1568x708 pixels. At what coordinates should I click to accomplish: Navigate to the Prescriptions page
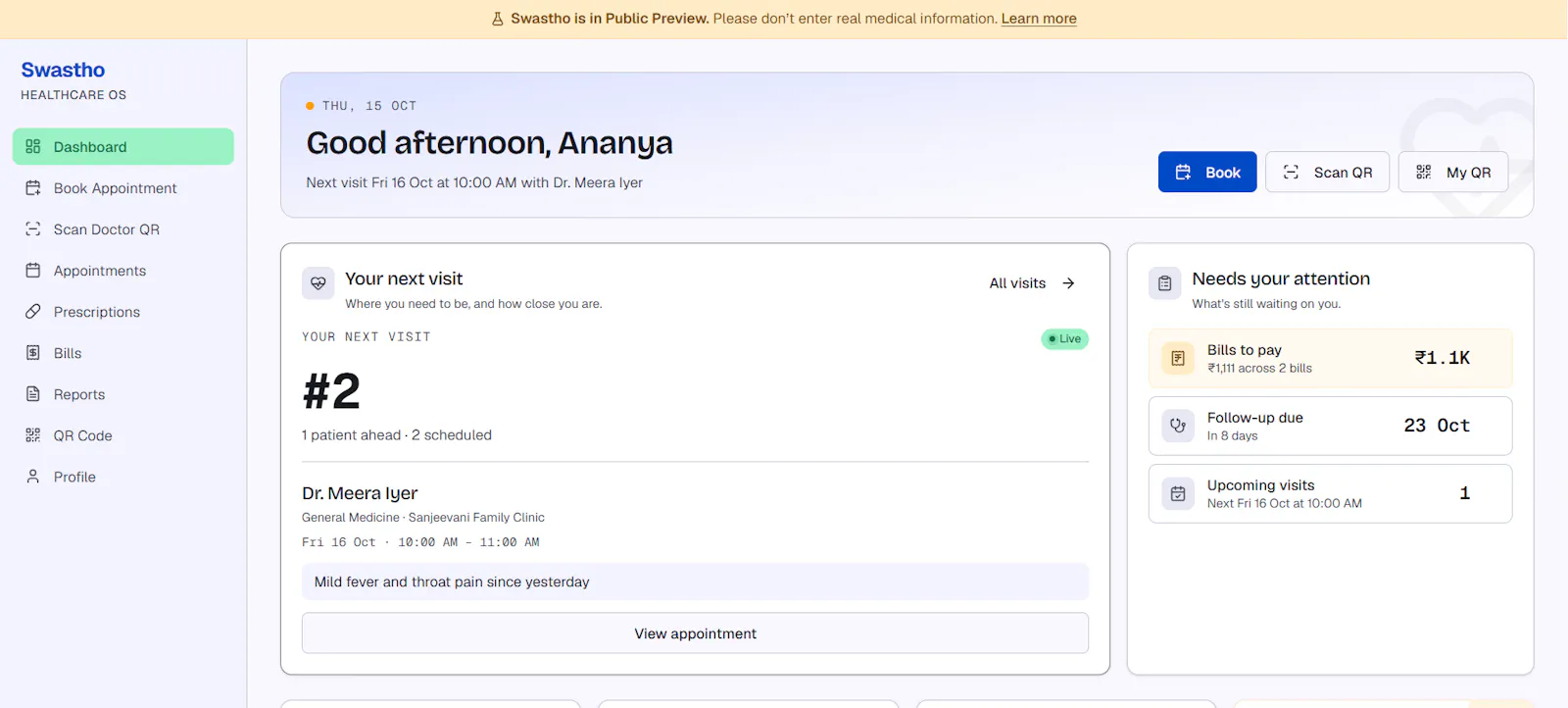coord(123,312)
